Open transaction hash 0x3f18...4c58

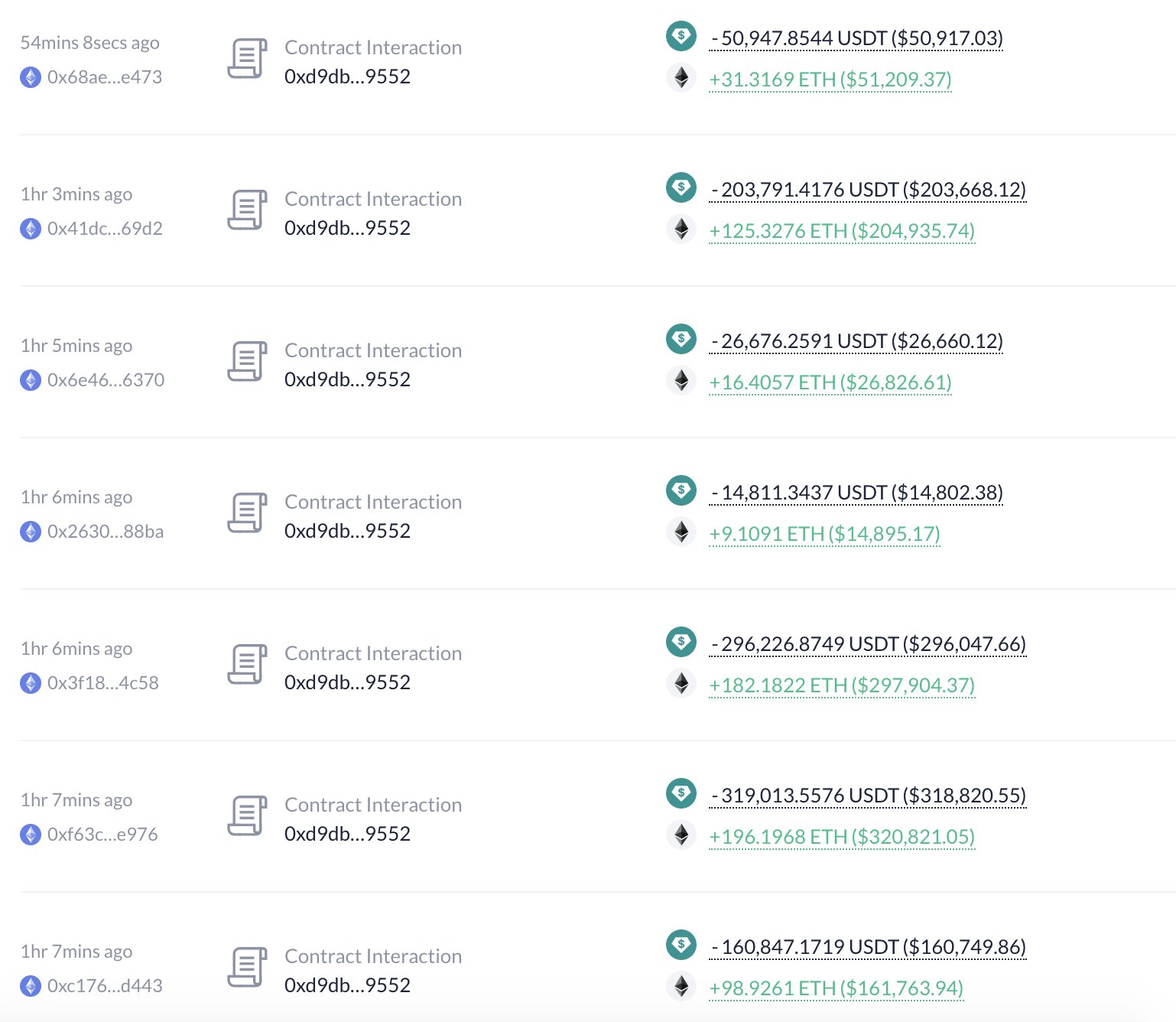coord(103,683)
